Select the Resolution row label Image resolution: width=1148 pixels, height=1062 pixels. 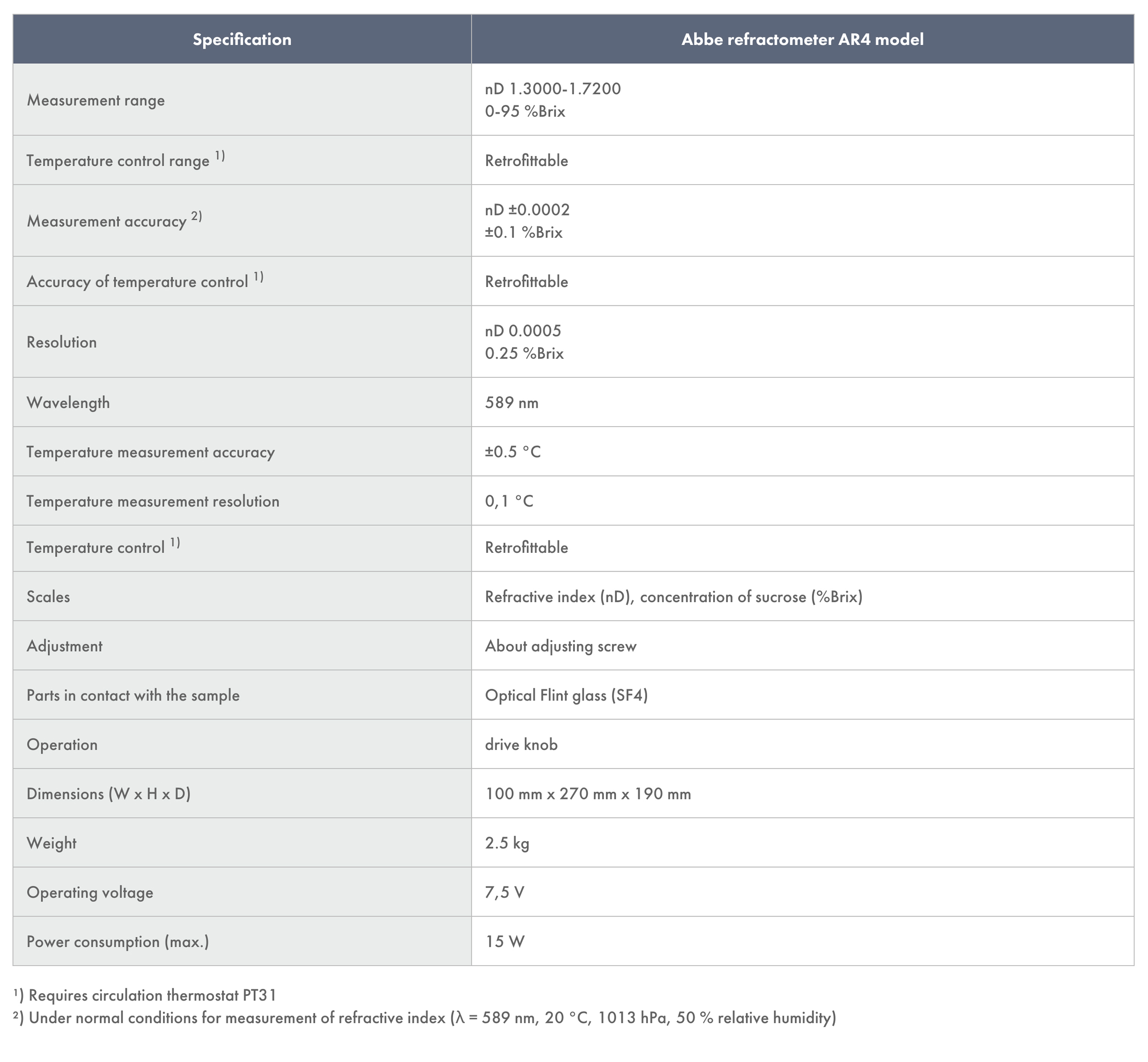[x=62, y=343]
